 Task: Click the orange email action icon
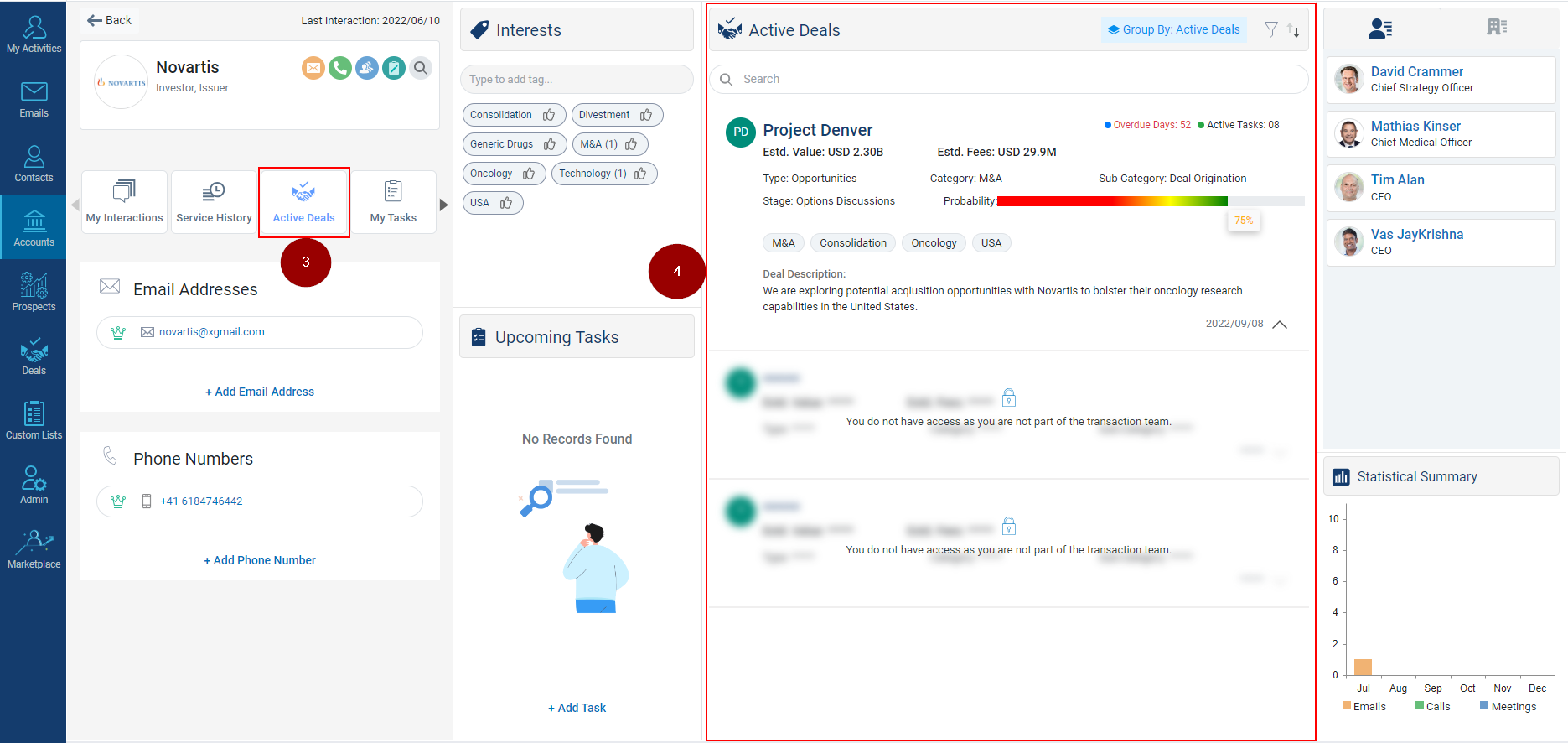point(313,68)
